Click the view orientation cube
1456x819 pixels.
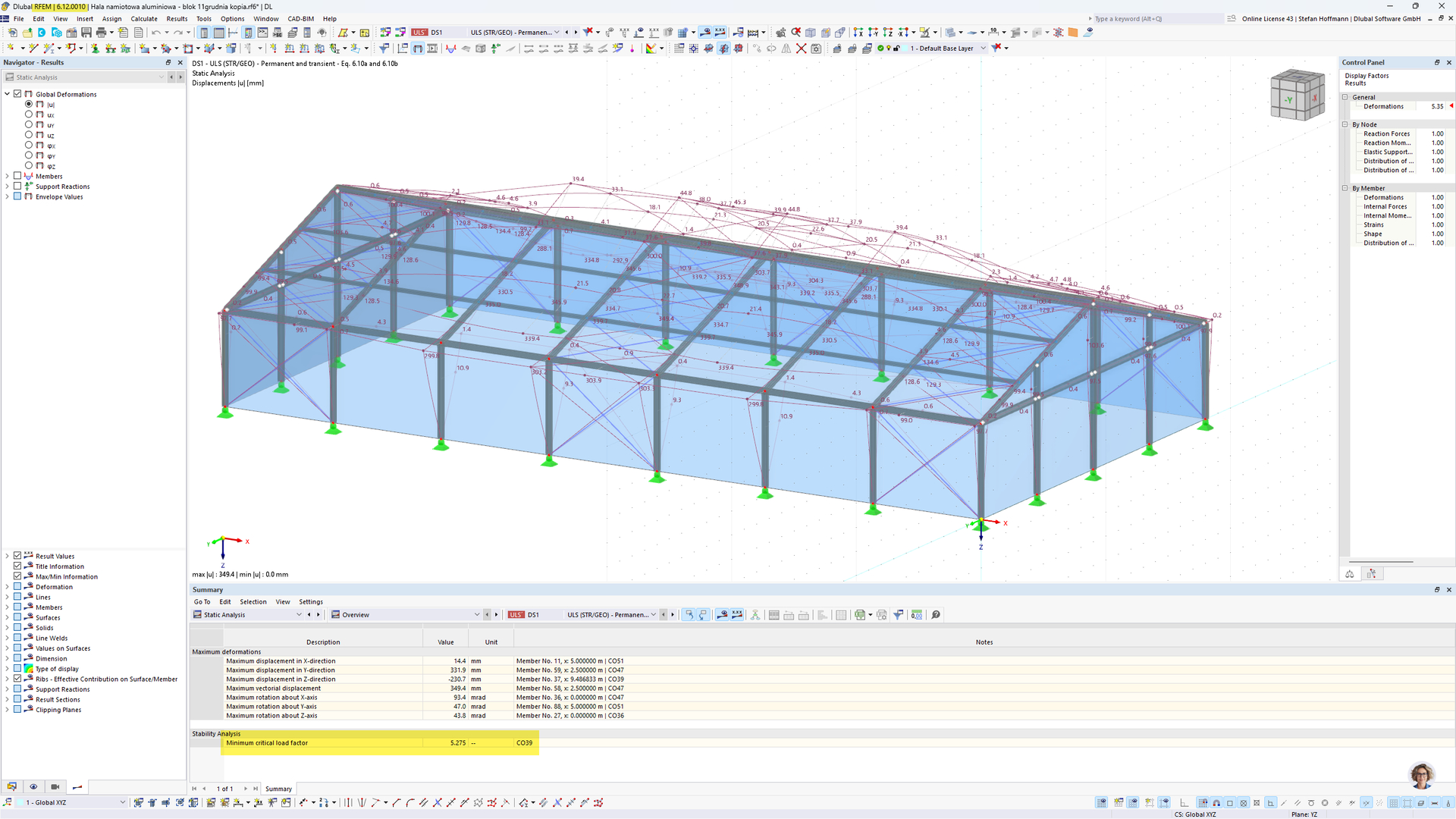pos(1297,95)
